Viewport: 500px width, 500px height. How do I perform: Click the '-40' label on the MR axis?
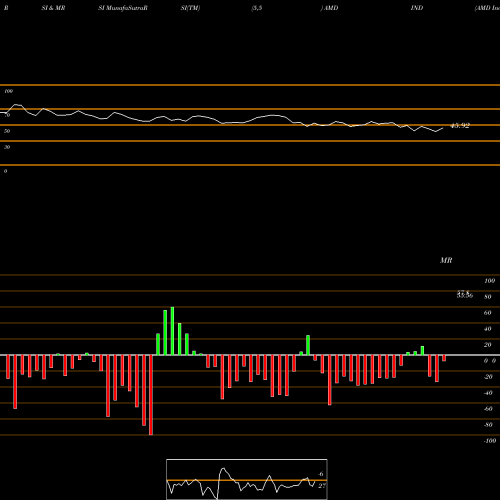coord(488,393)
